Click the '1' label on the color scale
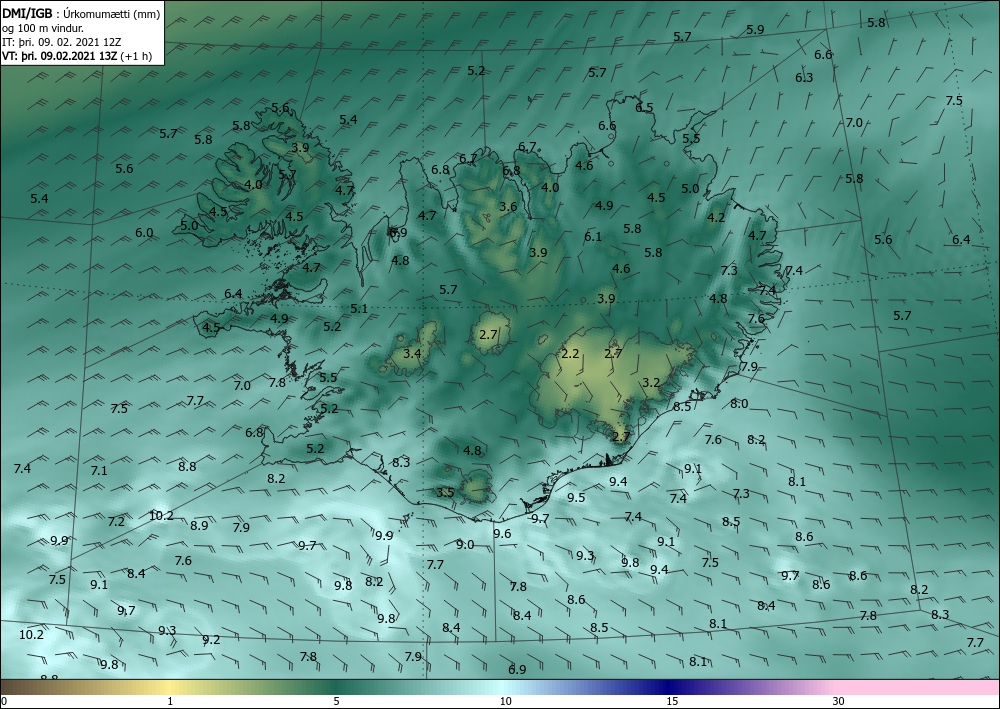 pyautogui.click(x=170, y=701)
